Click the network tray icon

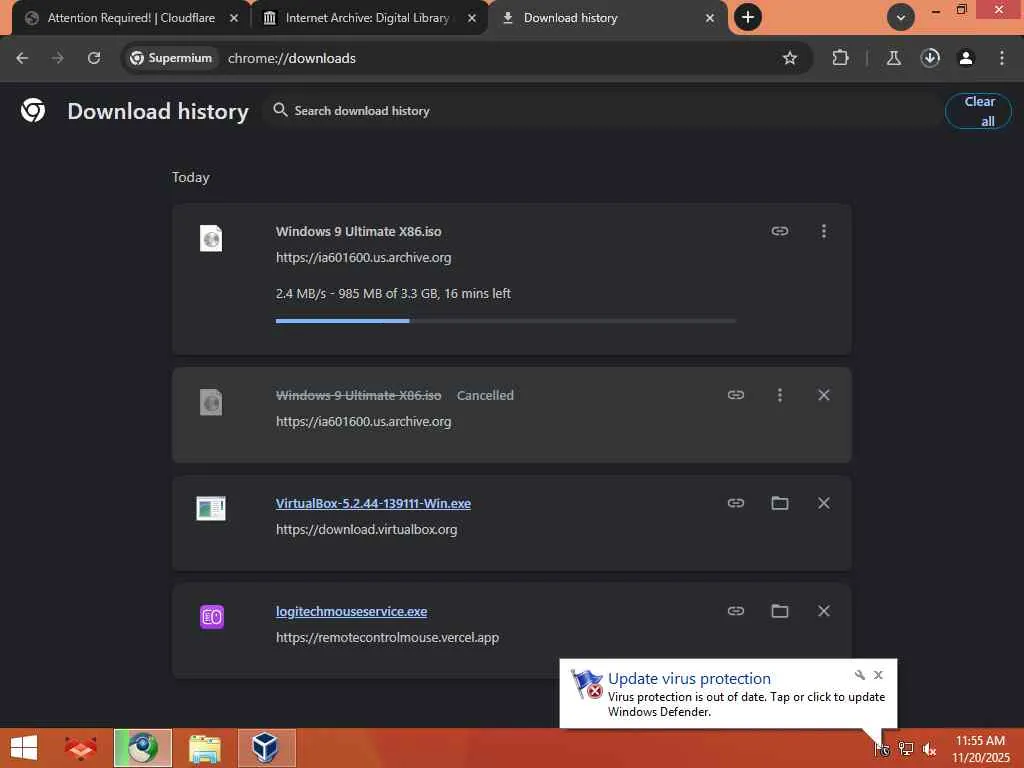[906, 749]
